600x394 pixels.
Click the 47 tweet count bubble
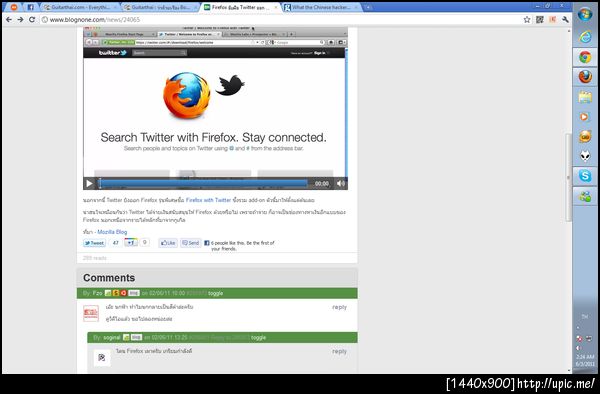tap(115, 243)
